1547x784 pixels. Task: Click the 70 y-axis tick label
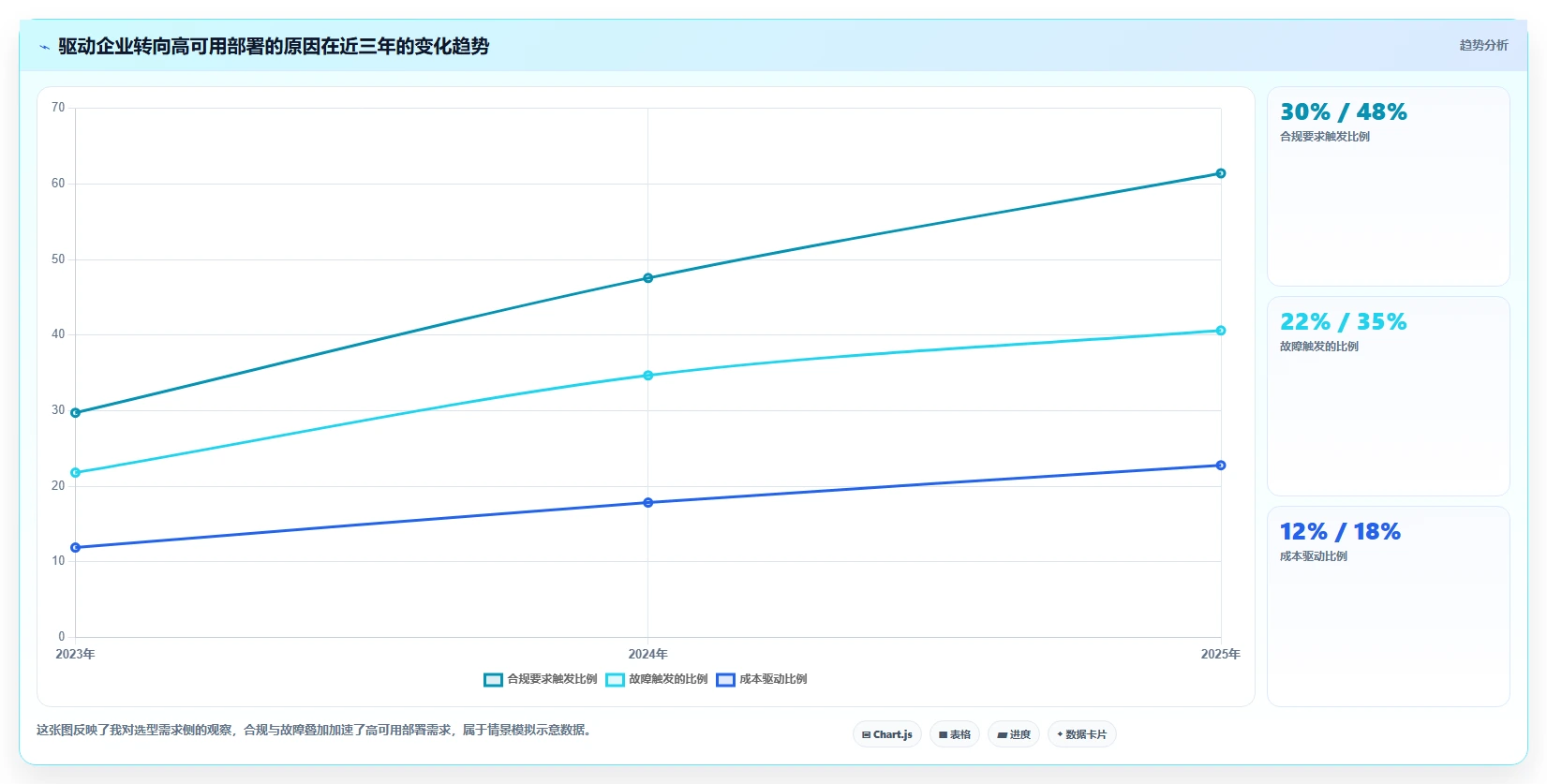(58, 108)
